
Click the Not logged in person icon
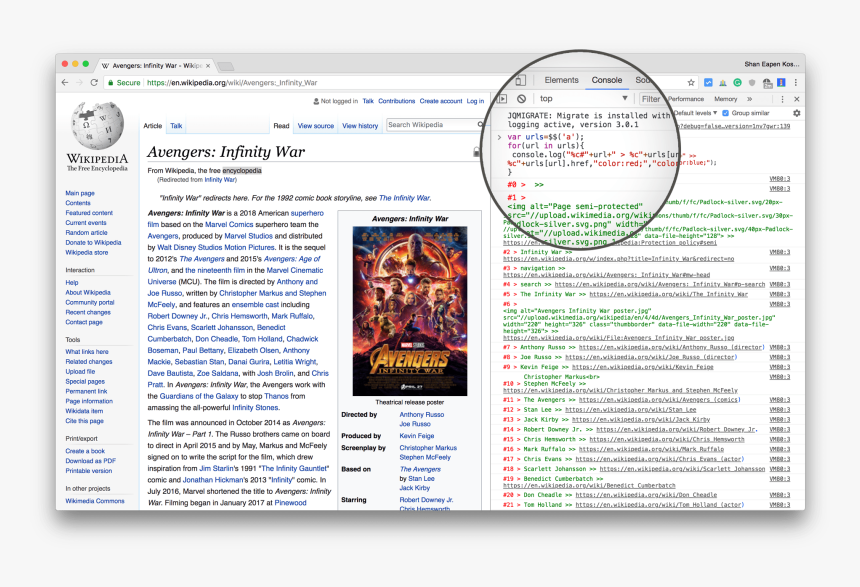click(315, 101)
